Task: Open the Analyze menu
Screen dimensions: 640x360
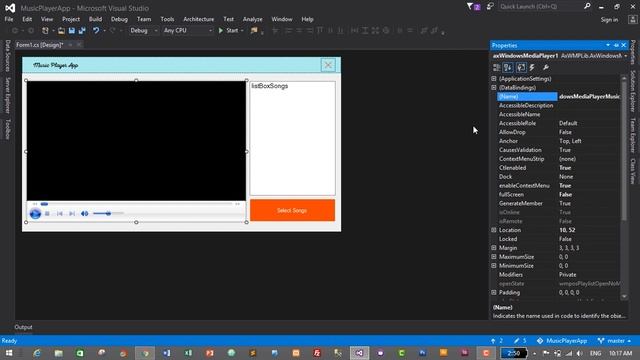Action: tap(253, 19)
